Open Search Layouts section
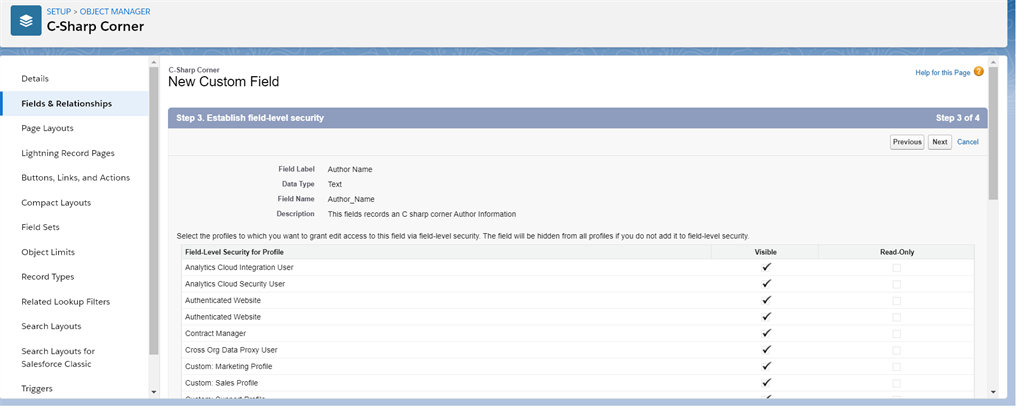 [52, 326]
